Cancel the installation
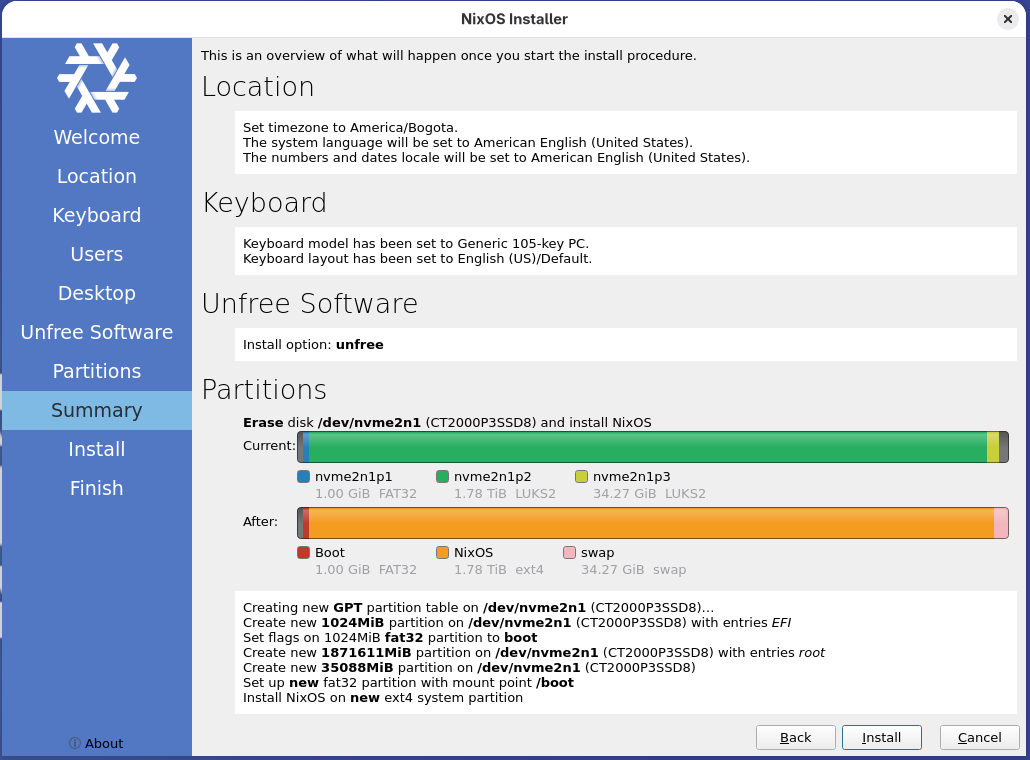 [979, 737]
